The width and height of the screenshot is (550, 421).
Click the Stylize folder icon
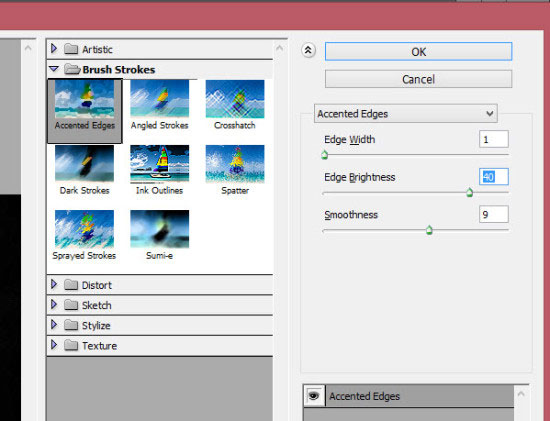tap(71, 325)
